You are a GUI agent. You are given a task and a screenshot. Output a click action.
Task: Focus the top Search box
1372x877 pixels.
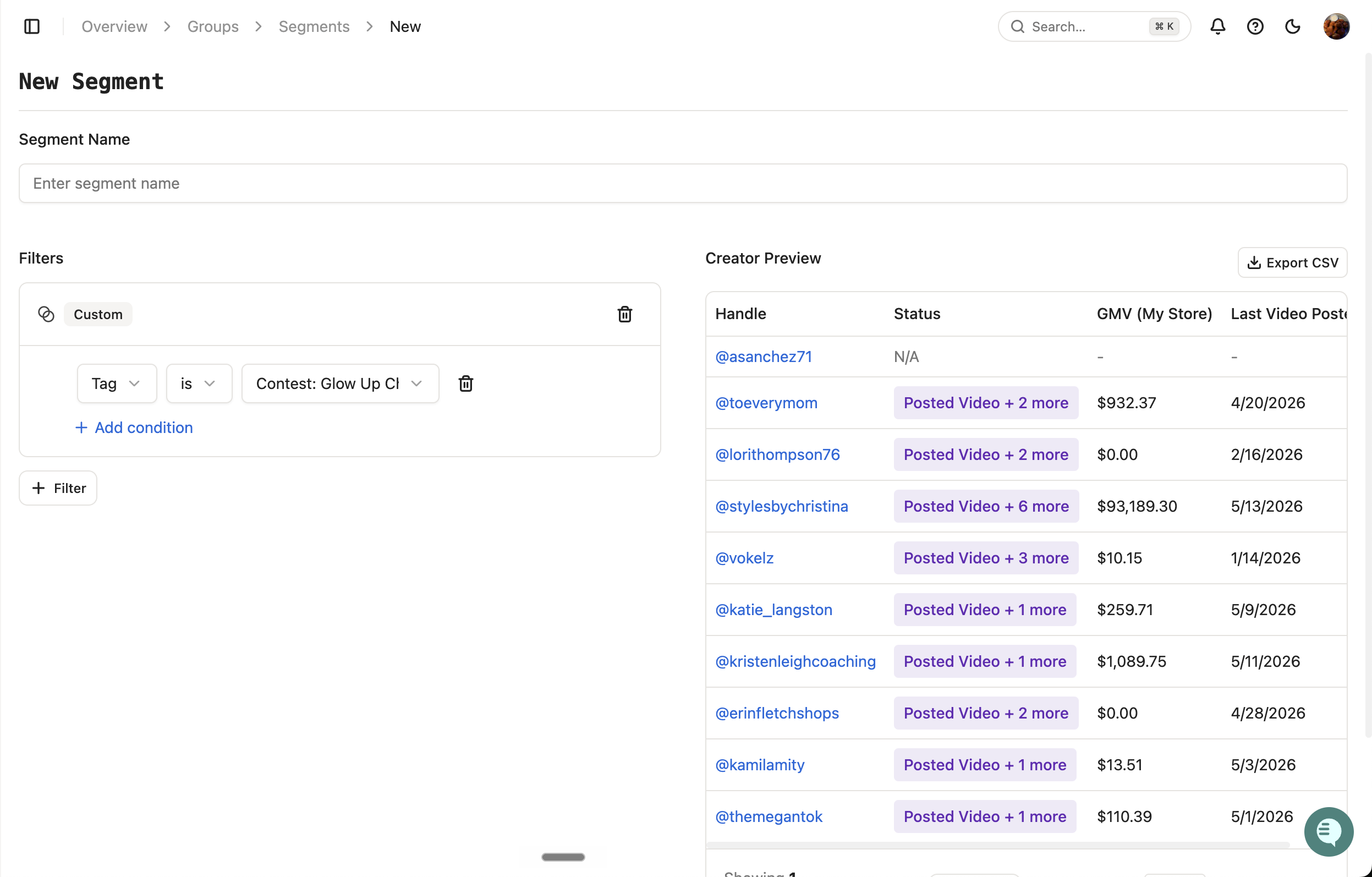tap(1094, 26)
